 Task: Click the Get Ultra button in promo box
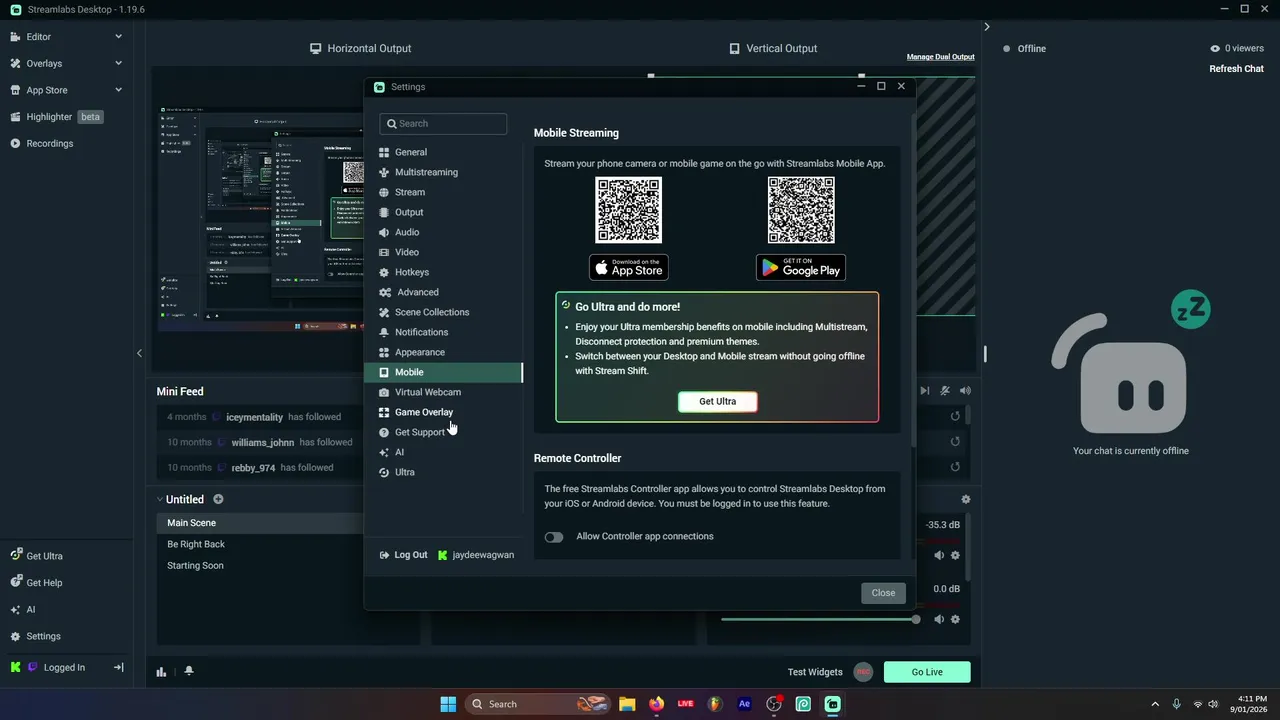coord(717,401)
